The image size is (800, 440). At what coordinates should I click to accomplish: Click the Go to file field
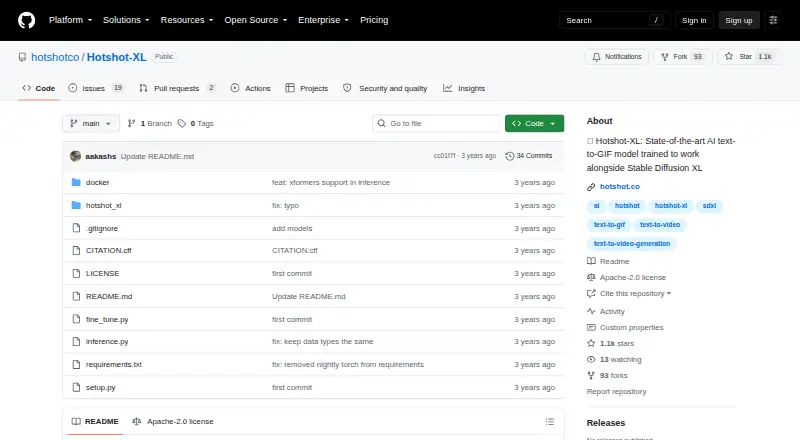pos(437,124)
